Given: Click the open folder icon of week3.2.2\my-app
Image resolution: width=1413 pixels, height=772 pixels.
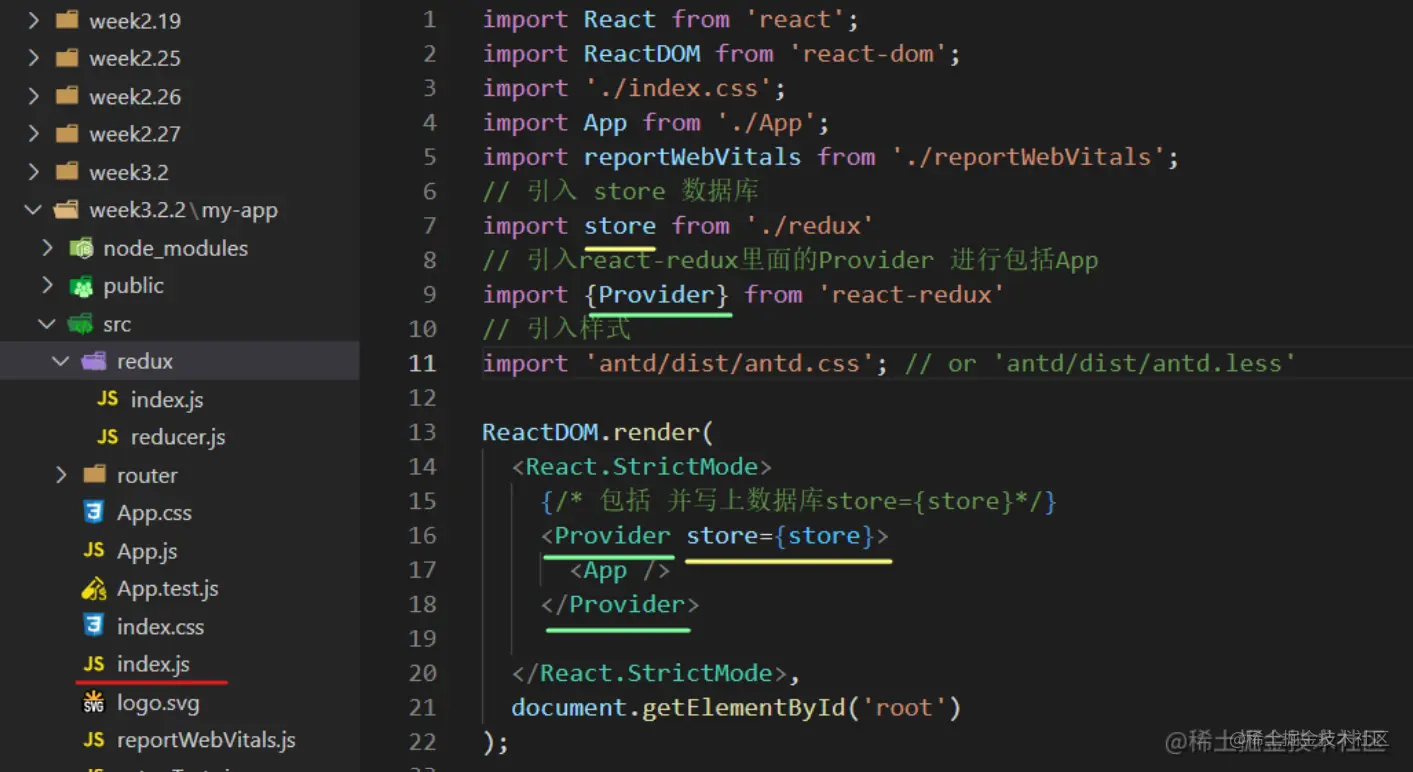Looking at the screenshot, I should pyautogui.click(x=67, y=210).
